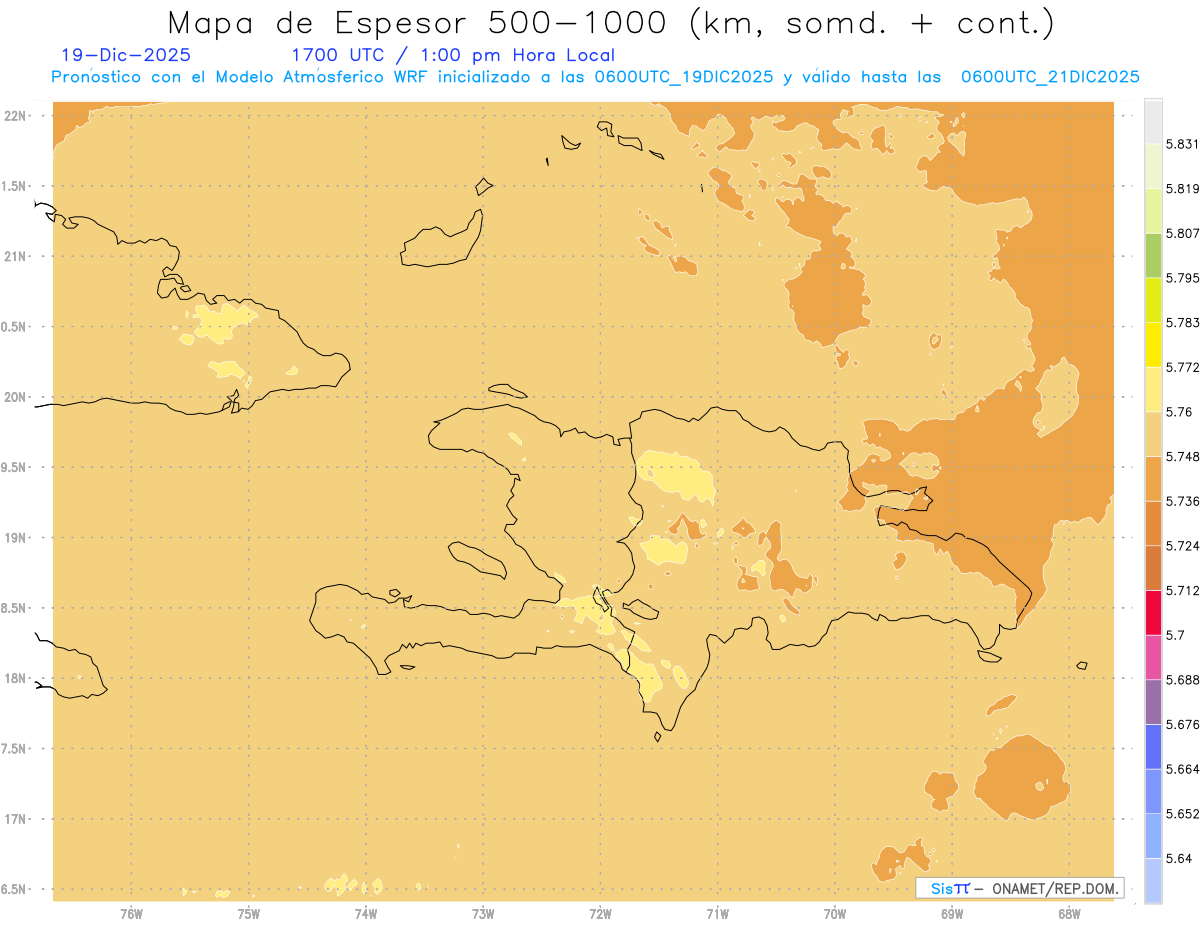Click the longitude label "75W"
The width and height of the screenshot is (1200, 927).
tap(249, 913)
